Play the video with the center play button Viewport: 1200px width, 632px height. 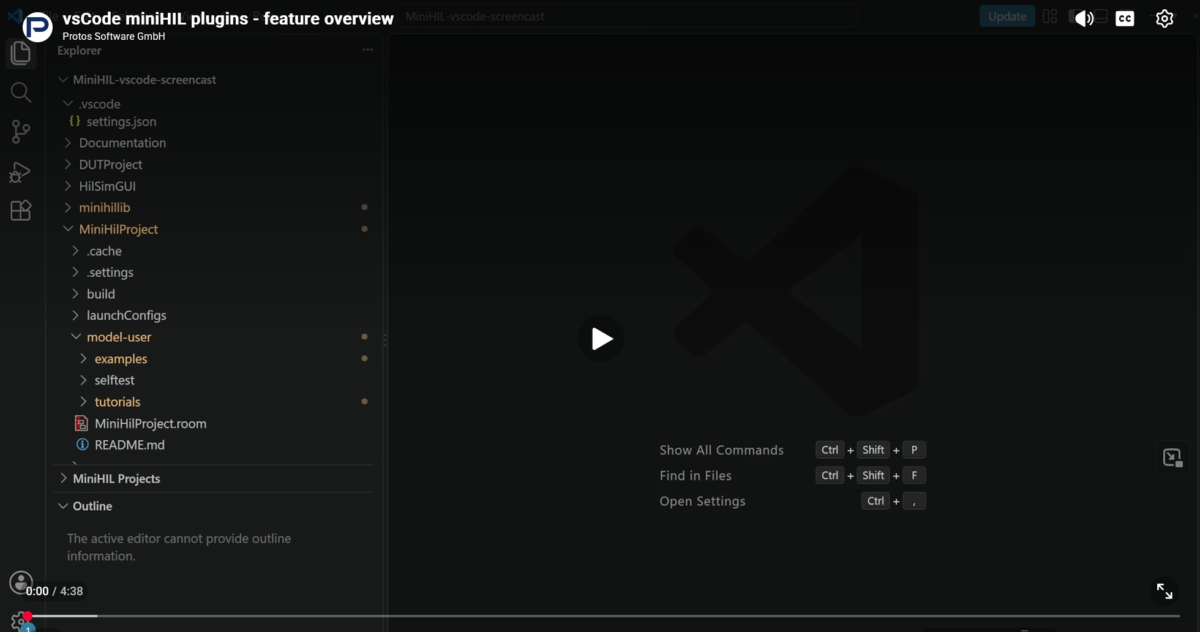(x=601, y=339)
